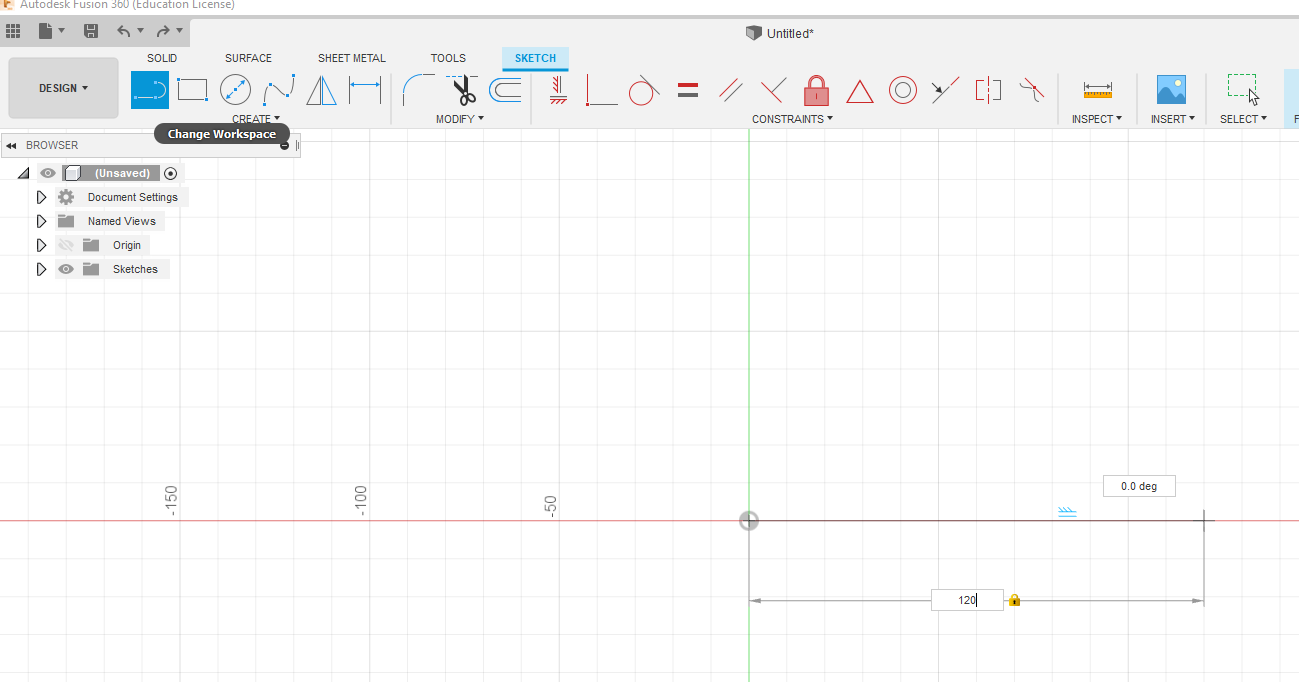
Task: Select the Sketch Dimension tool
Action: (365, 91)
